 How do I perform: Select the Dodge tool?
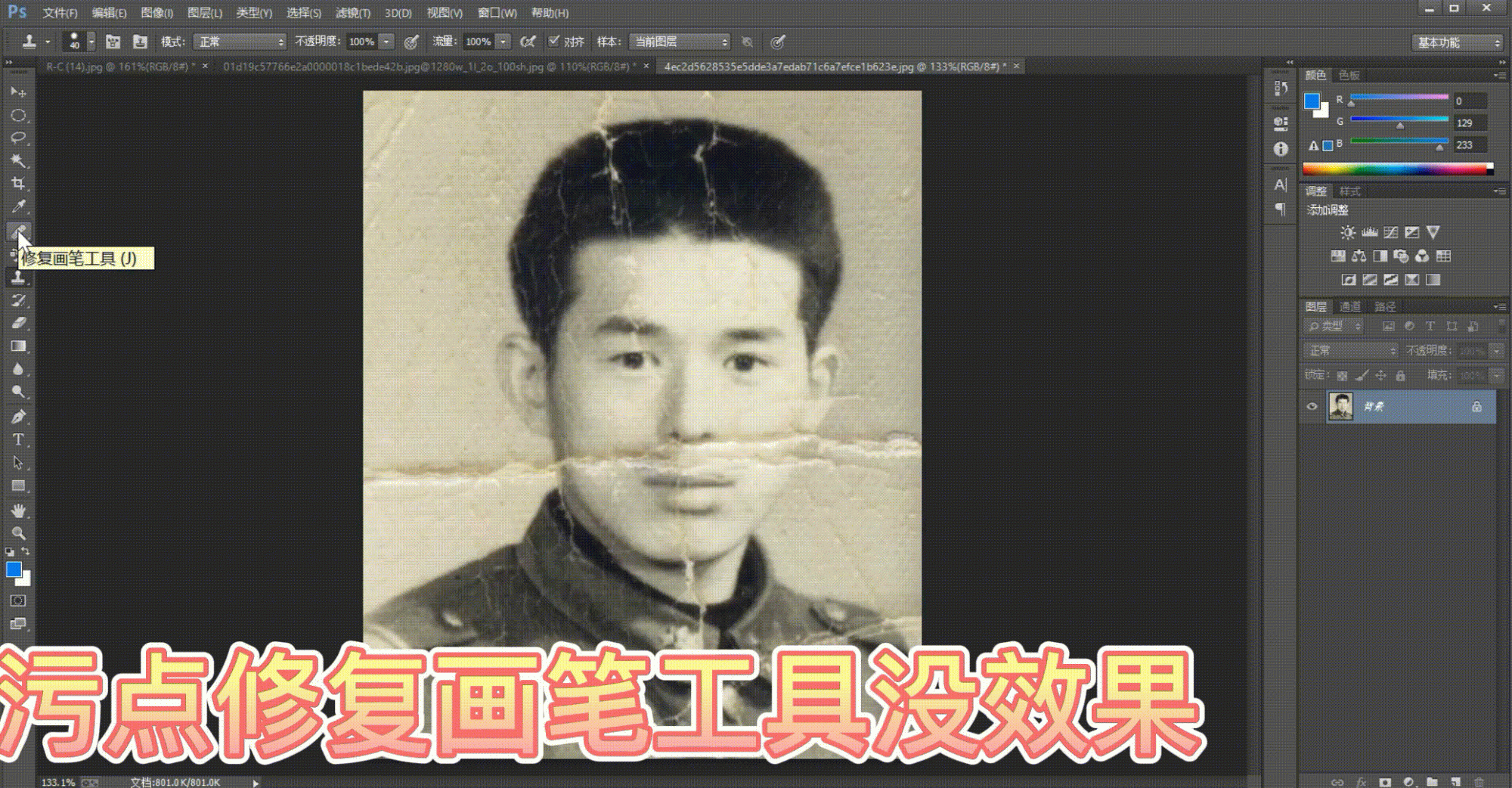[x=18, y=392]
